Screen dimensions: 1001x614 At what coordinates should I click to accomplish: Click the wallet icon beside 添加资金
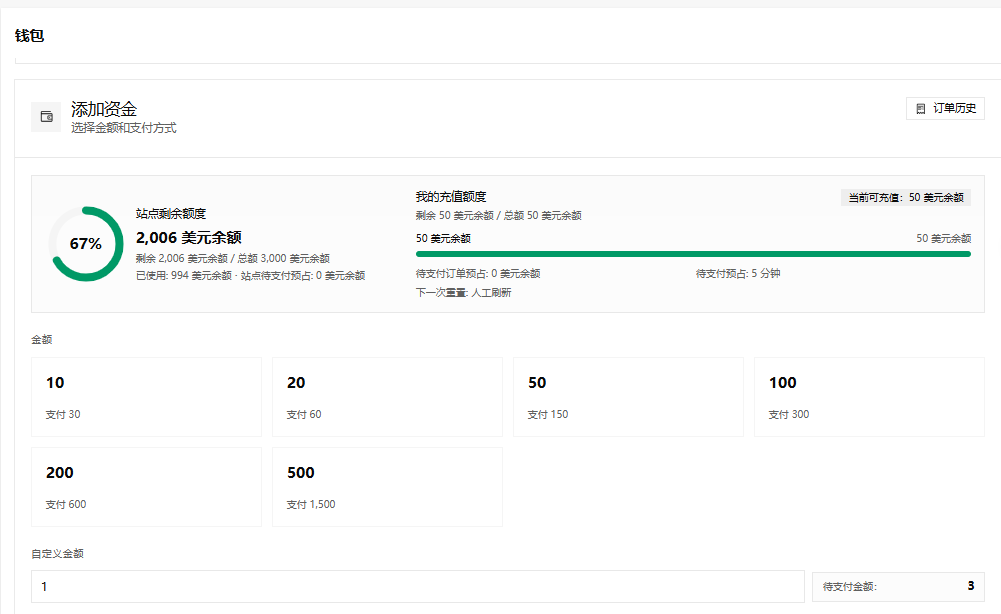46,116
